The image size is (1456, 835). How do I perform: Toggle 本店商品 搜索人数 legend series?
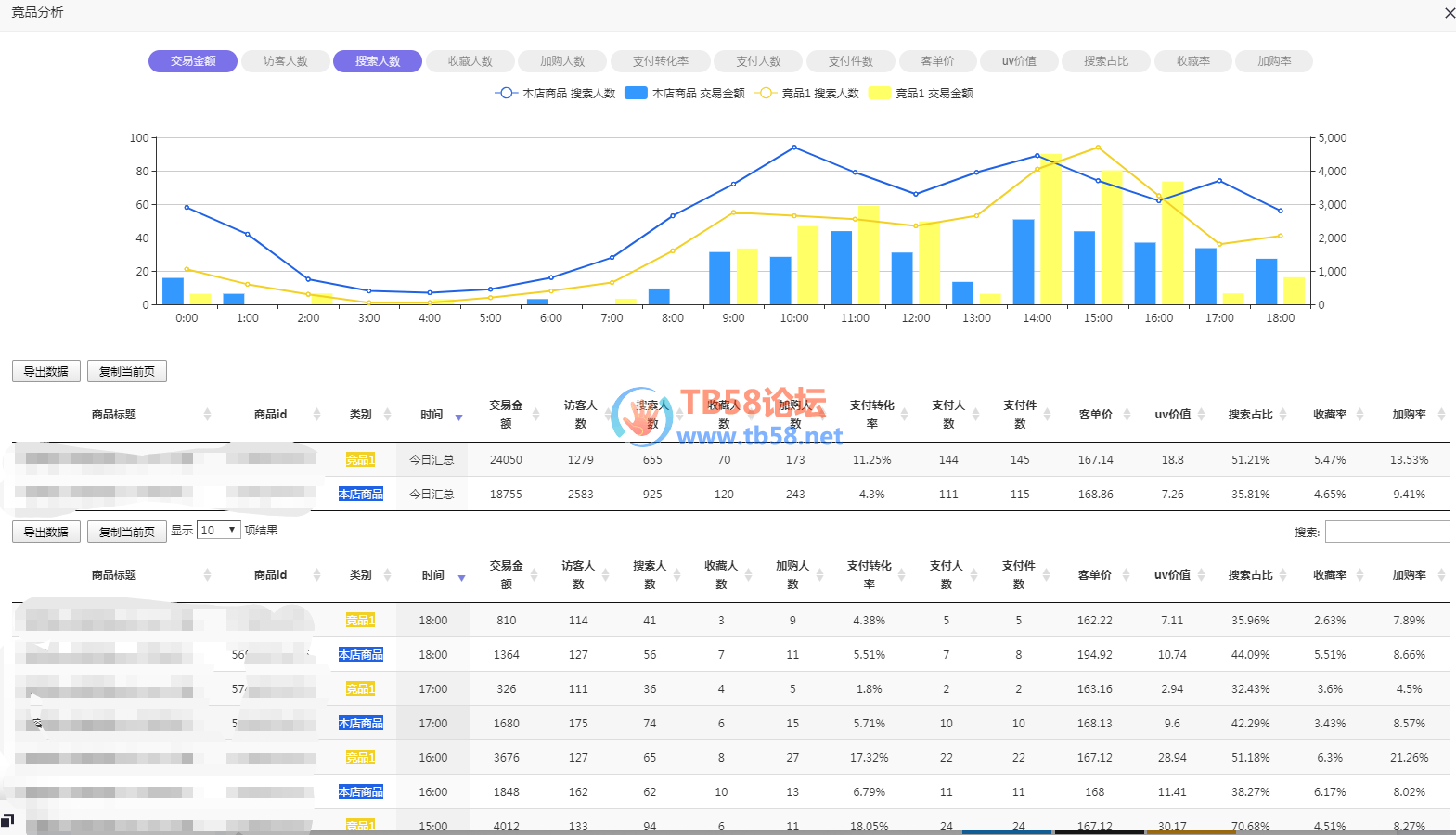[555, 93]
